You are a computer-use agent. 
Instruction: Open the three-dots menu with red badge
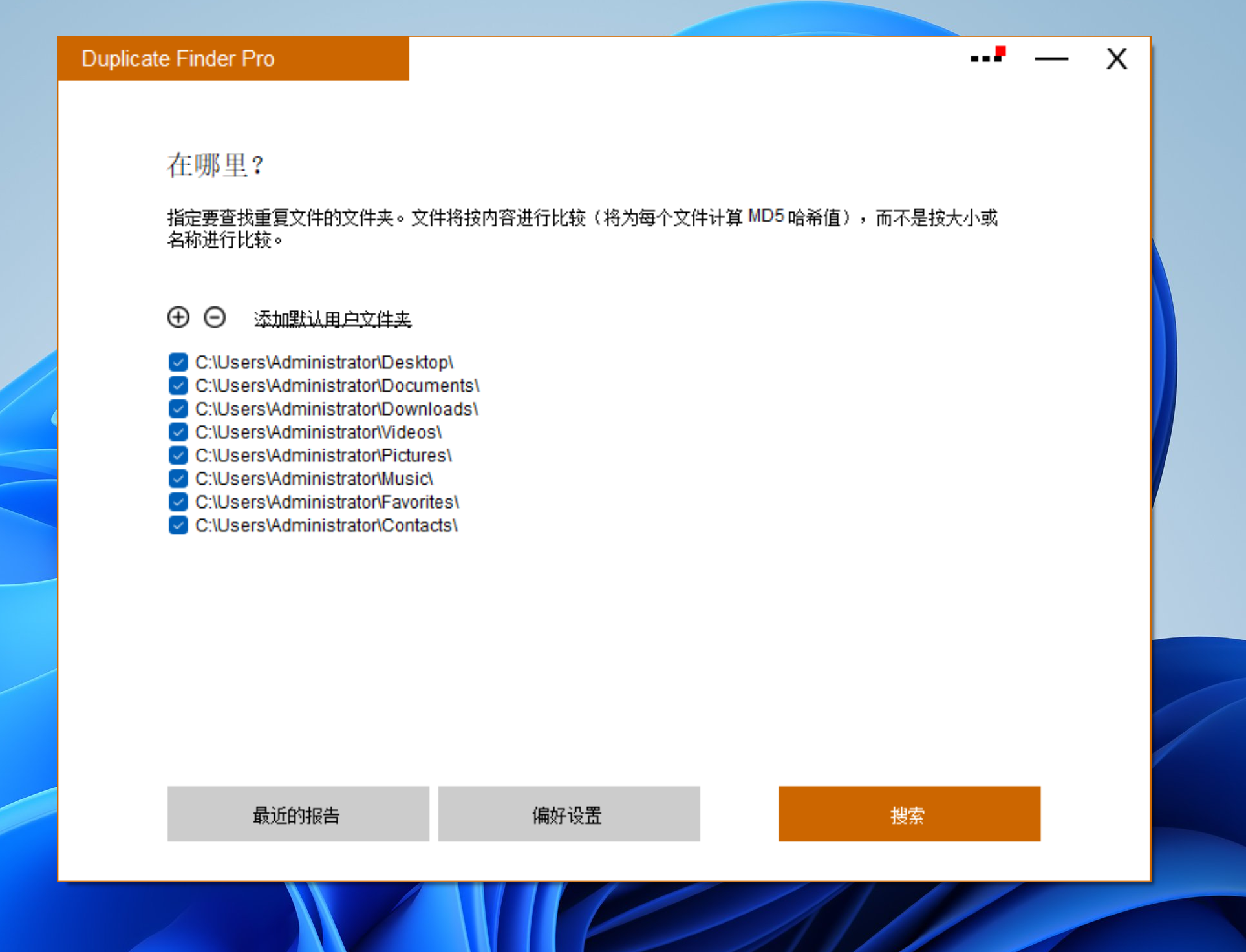[x=987, y=56]
